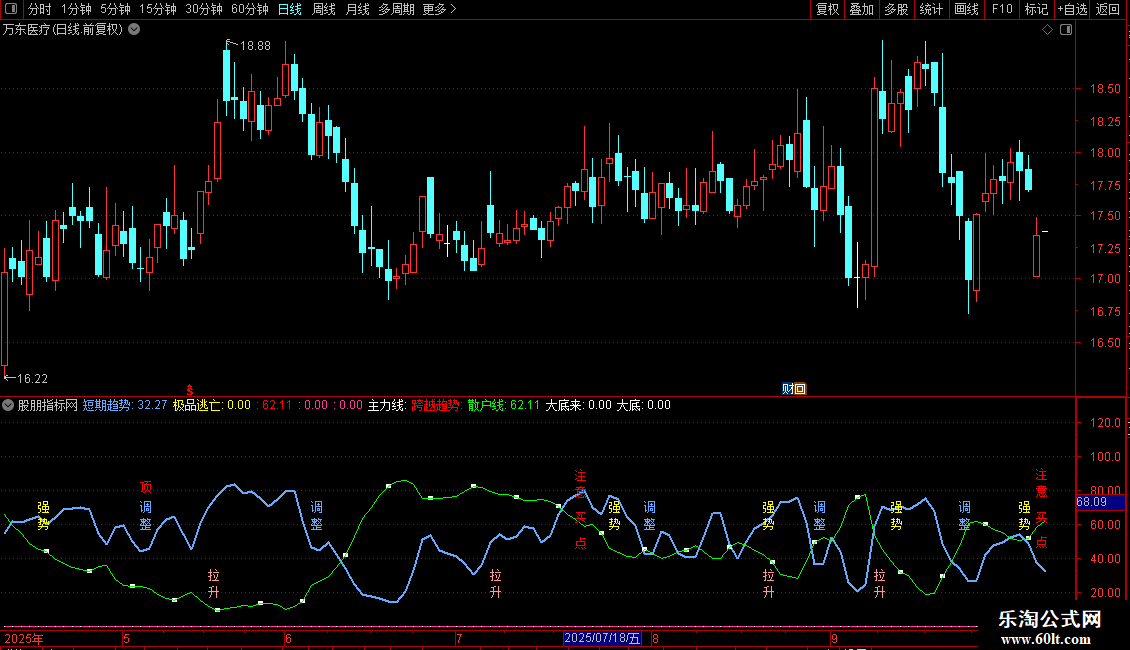Expand the 更多 periods menu
The width and height of the screenshot is (1130, 650).
[x=439, y=9]
